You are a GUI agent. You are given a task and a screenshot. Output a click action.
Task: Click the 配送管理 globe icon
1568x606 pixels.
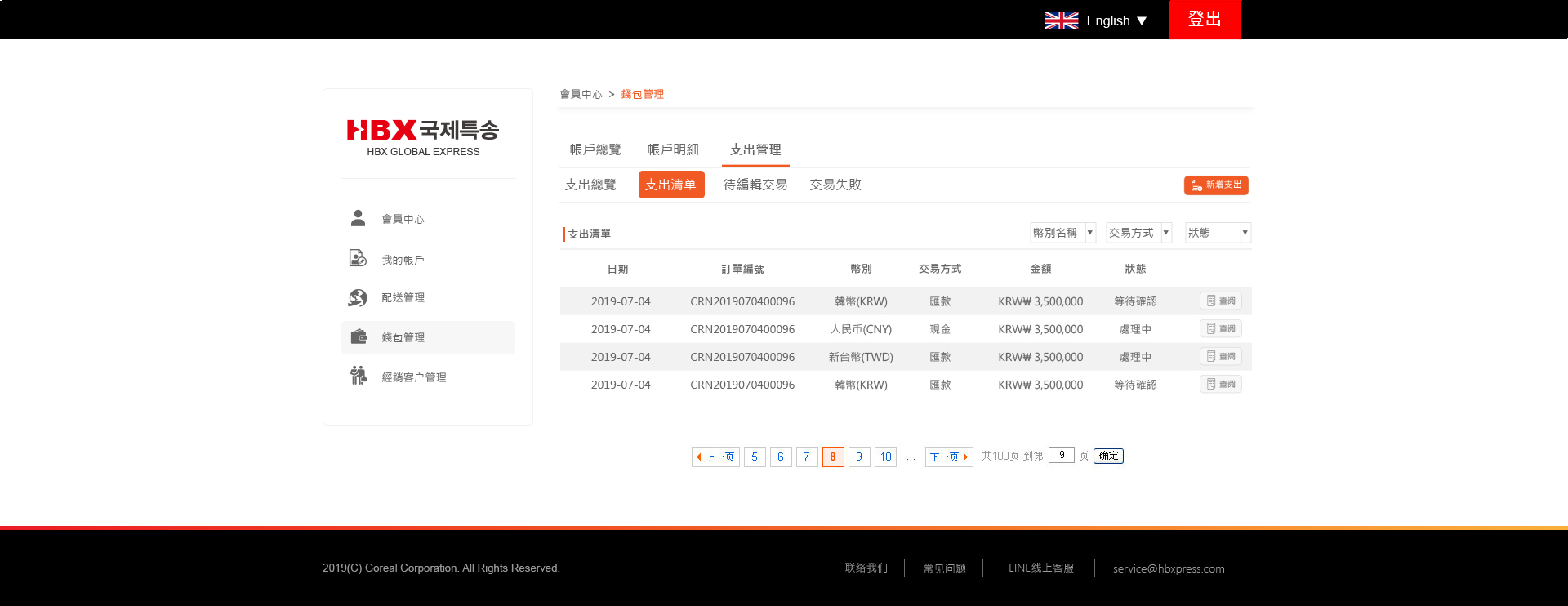[358, 297]
